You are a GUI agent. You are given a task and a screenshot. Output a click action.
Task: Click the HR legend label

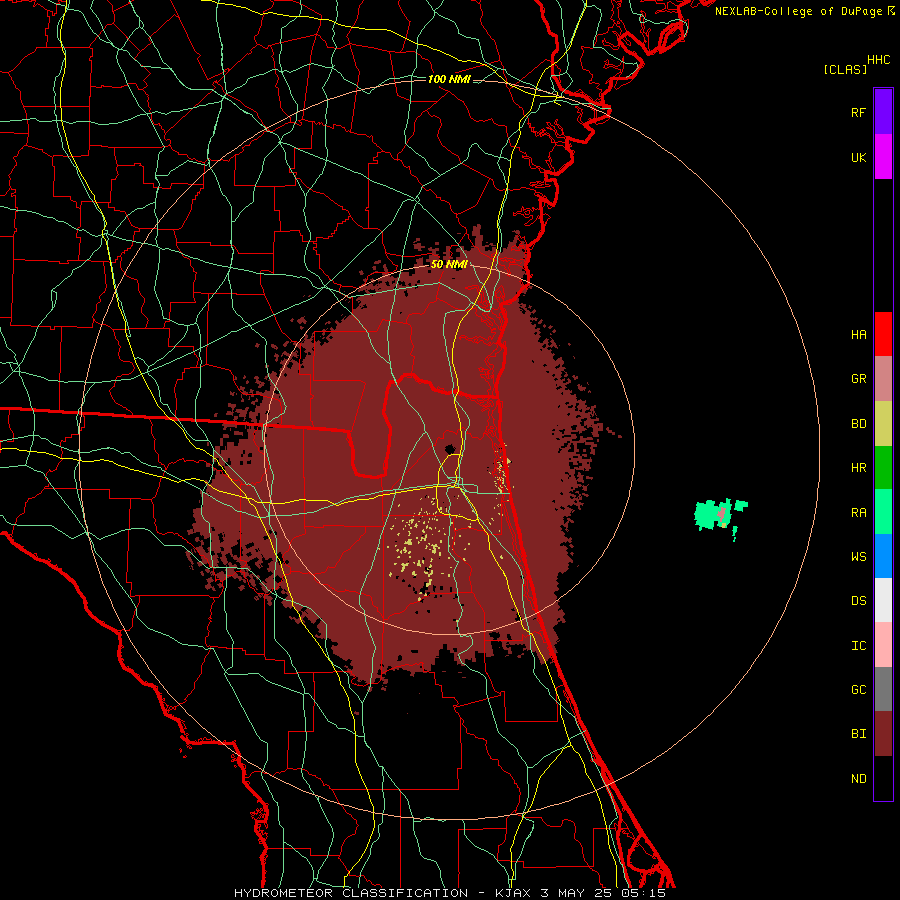tap(858, 468)
